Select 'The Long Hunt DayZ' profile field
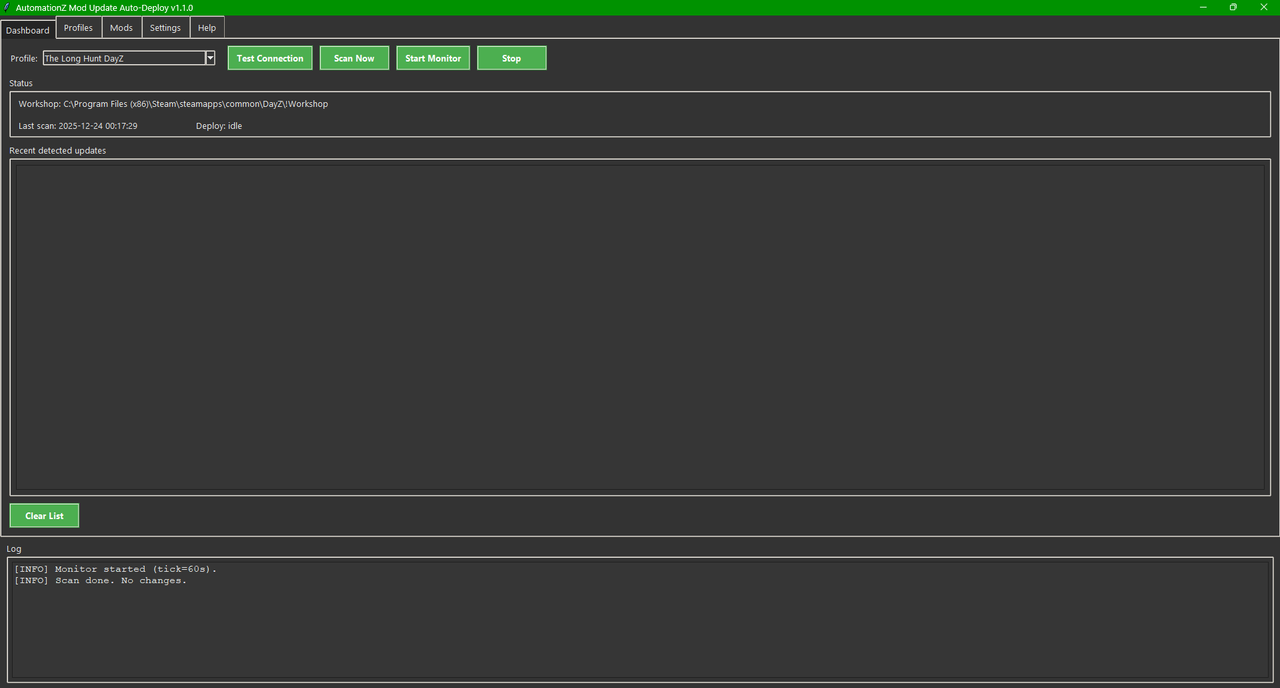Viewport: 1280px width, 688px height. point(120,57)
